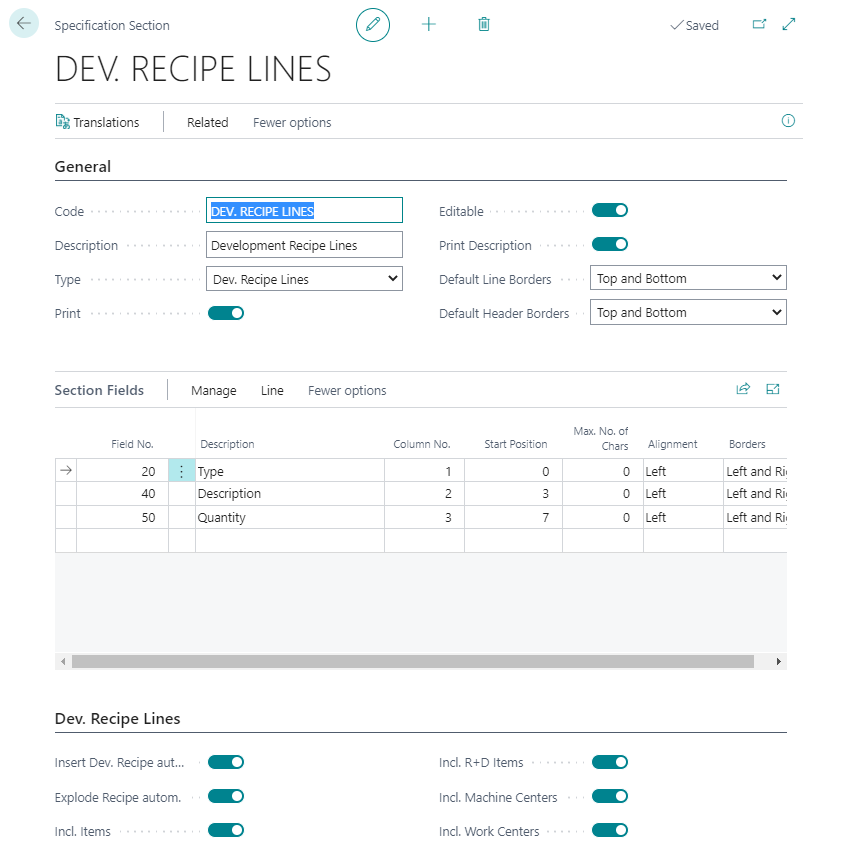This screenshot has width=852, height=858.
Task: Click the Code input field
Action: [x=304, y=211]
